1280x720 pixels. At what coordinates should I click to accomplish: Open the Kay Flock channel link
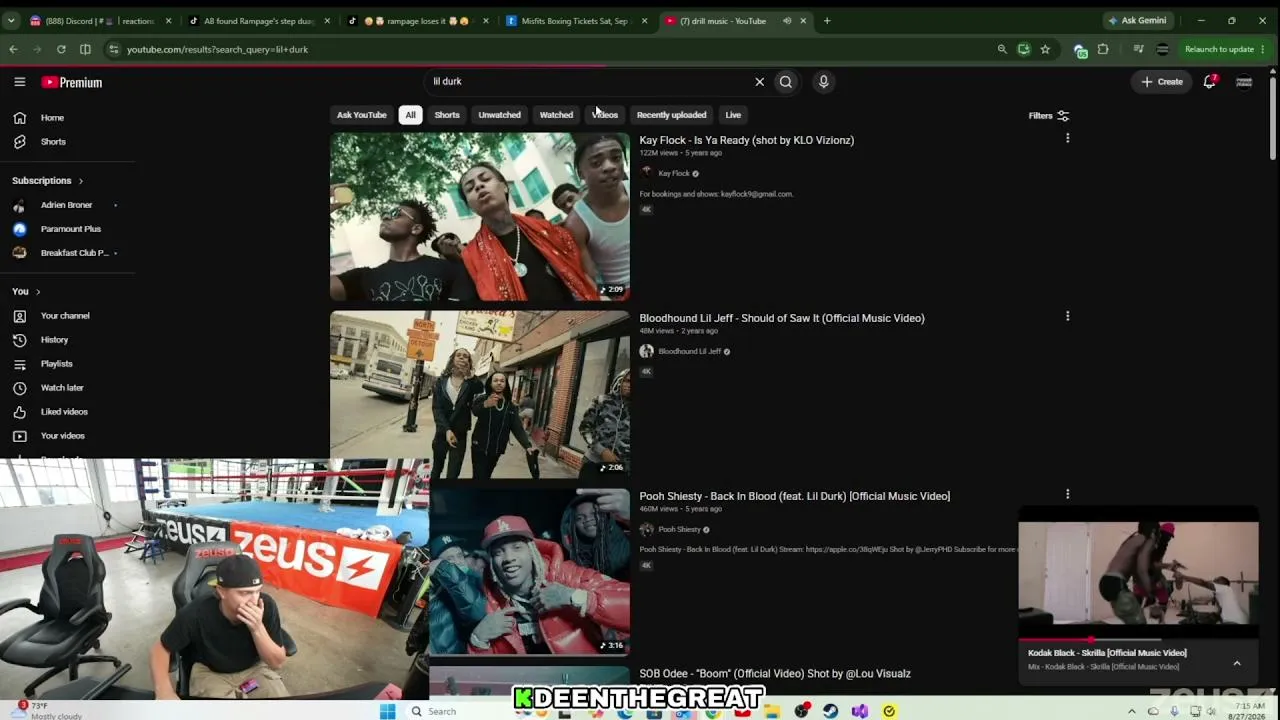673,174
